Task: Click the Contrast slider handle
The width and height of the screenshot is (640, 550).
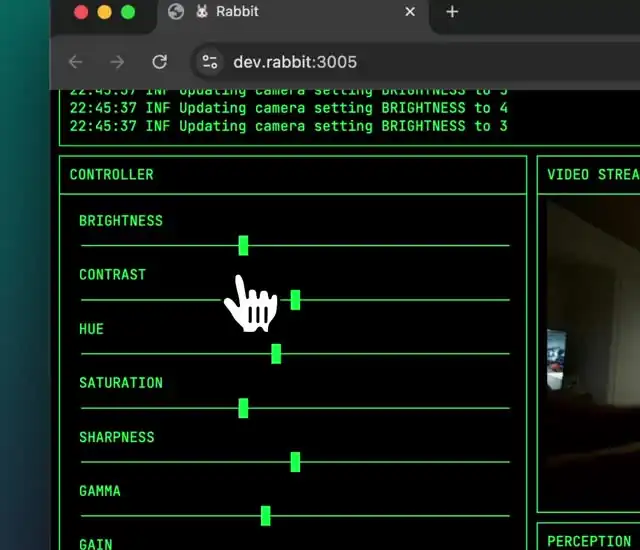Action: click(295, 299)
